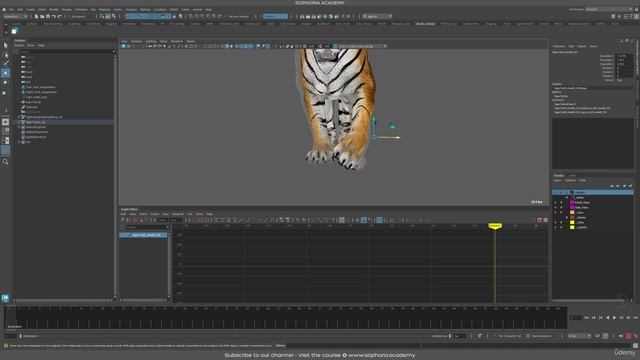Open the Graph Editor Tangents menu
The width and height of the screenshot is (640, 360).
point(178,214)
